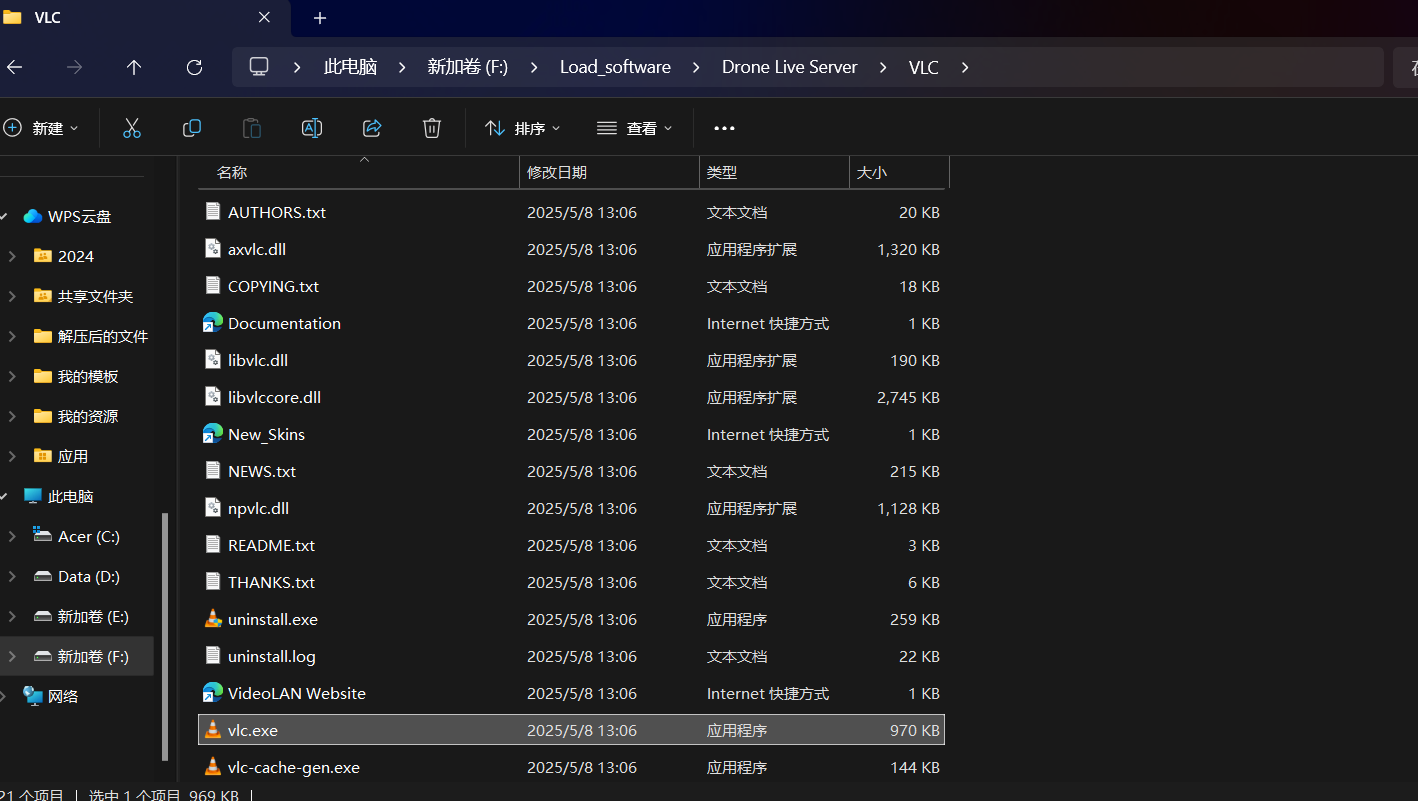Image resolution: width=1418 pixels, height=801 pixels.
Task: Click the Copy icon in toolbar
Action: [192, 128]
